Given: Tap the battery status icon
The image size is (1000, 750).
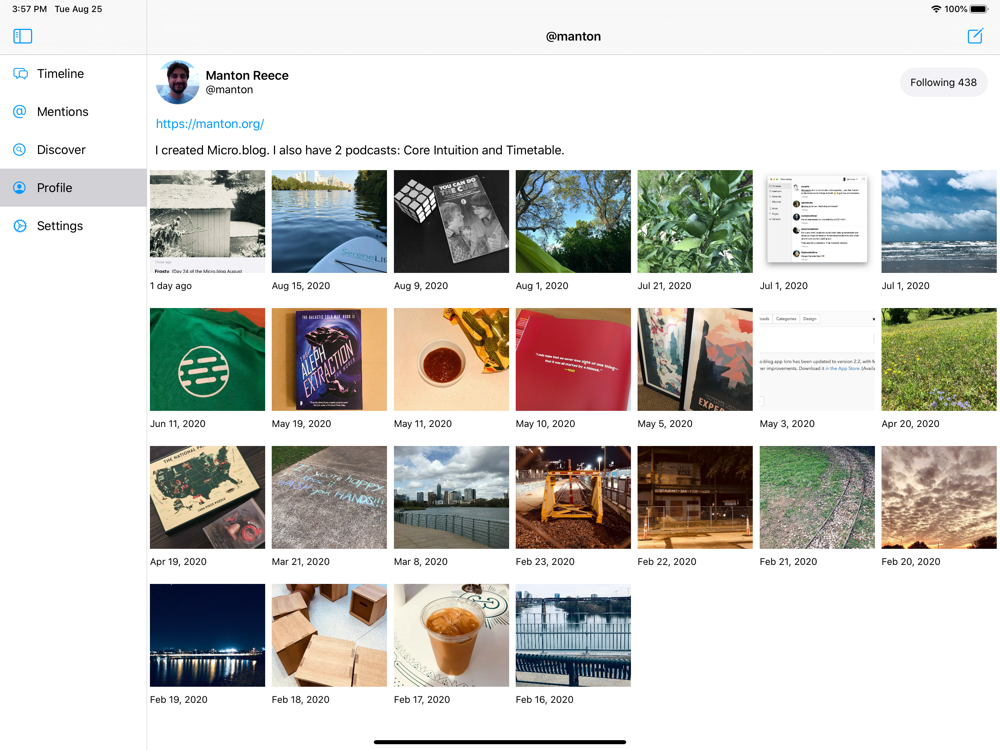Looking at the screenshot, I should pyautogui.click(x=980, y=9).
